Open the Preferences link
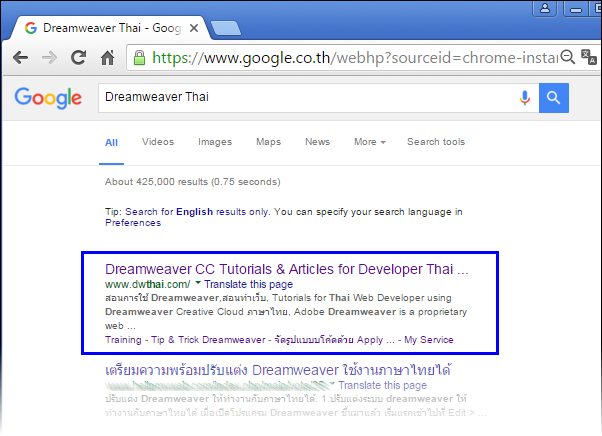Image resolution: width=602 pixels, height=436 pixels. click(133, 223)
